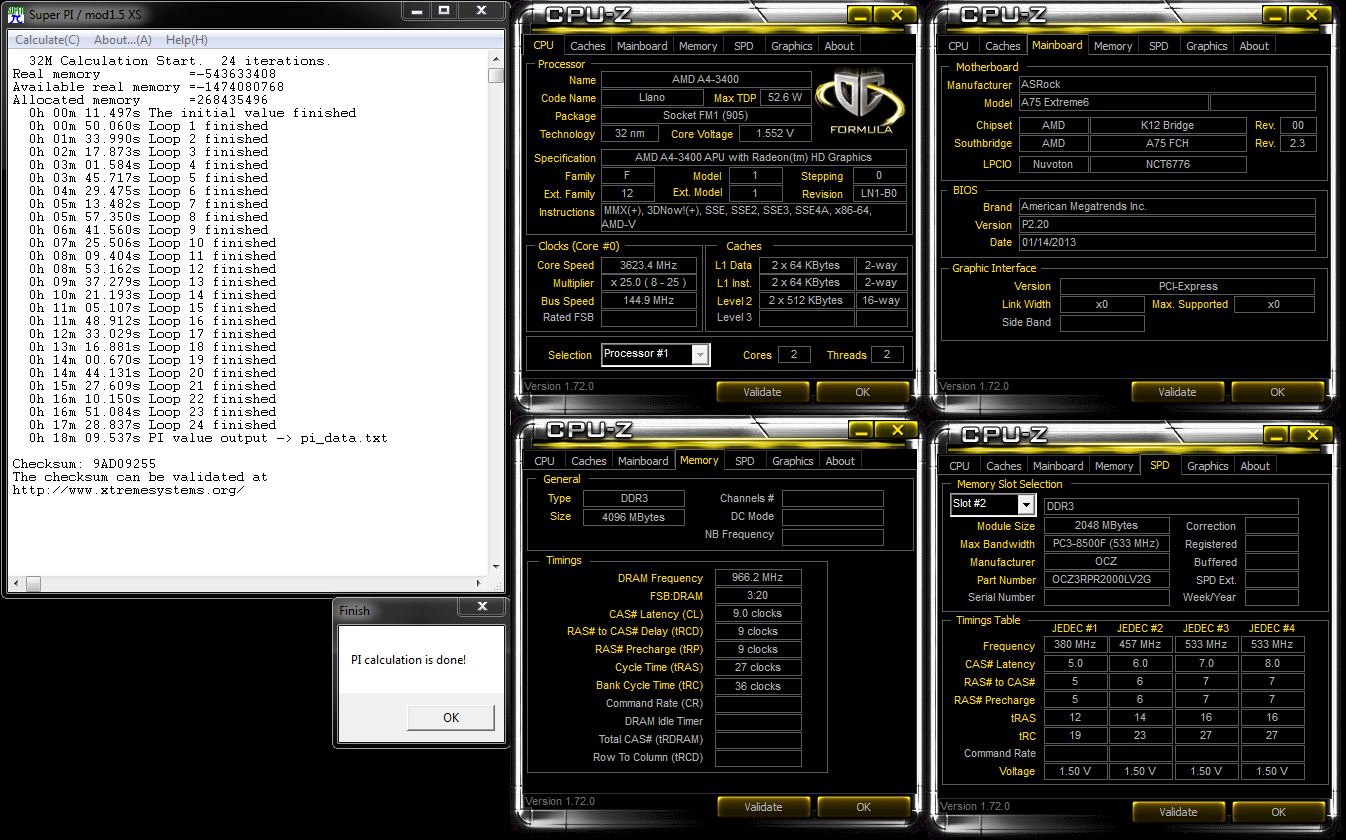1346x840 pixels.
Task: Click the BIOS Version P2.20 field
Action: pyautogui.click(x=1166, y=225)
